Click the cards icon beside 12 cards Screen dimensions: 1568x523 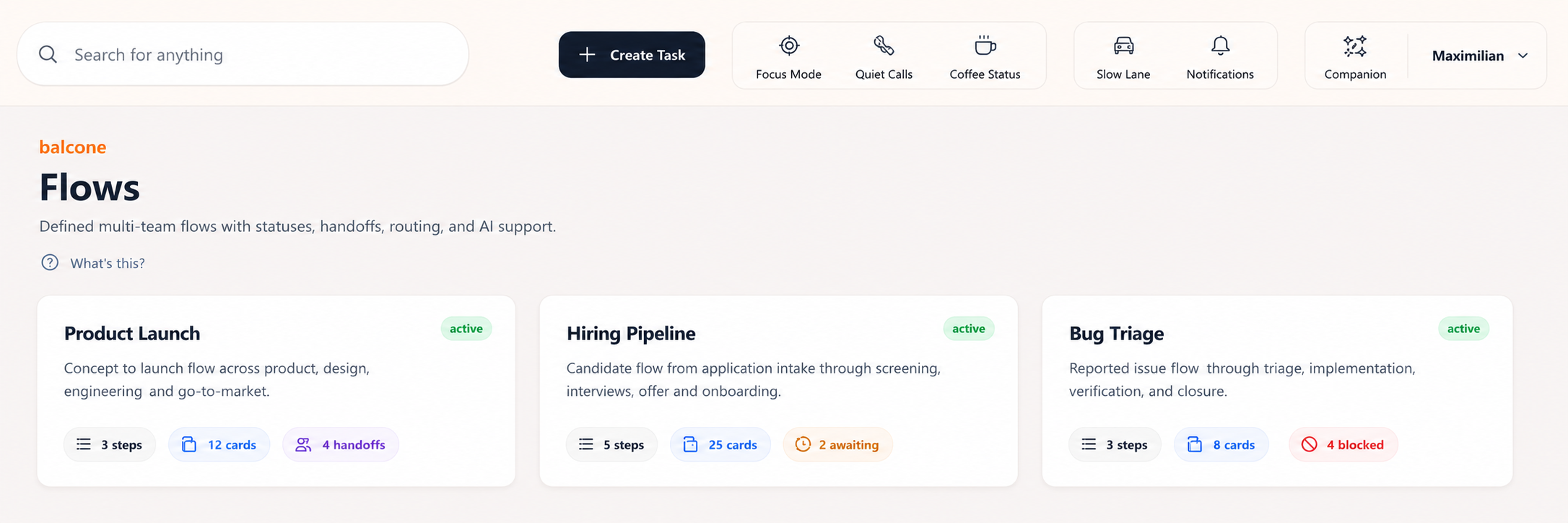(189, 444)
